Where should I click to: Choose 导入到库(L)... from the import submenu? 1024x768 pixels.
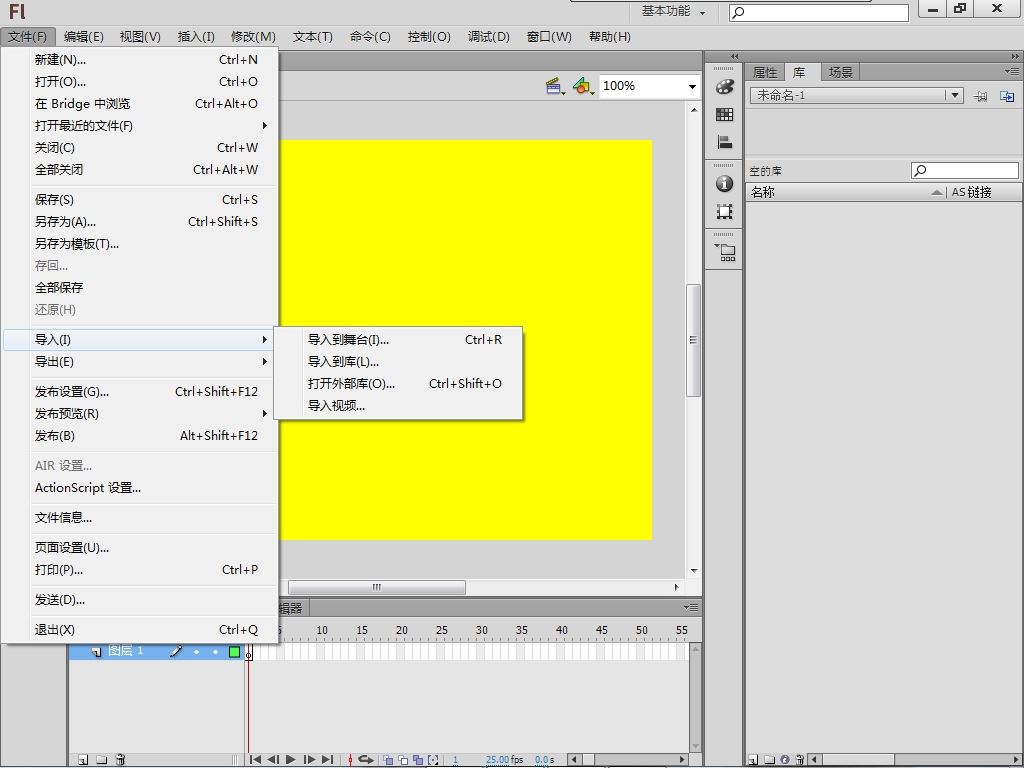pyautogui.click(x=343, y=362)
